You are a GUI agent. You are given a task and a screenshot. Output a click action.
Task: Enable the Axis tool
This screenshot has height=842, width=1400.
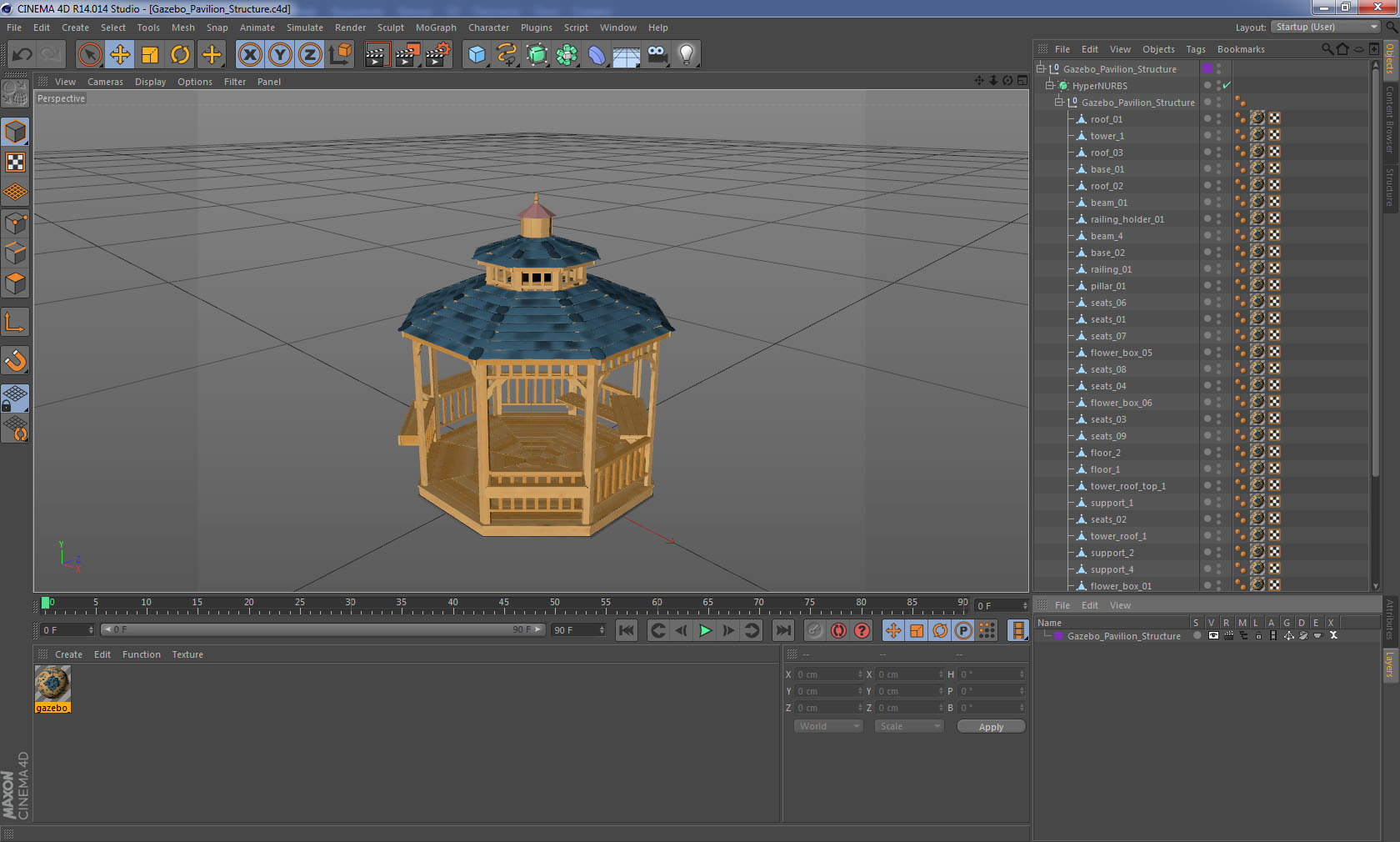16,323
